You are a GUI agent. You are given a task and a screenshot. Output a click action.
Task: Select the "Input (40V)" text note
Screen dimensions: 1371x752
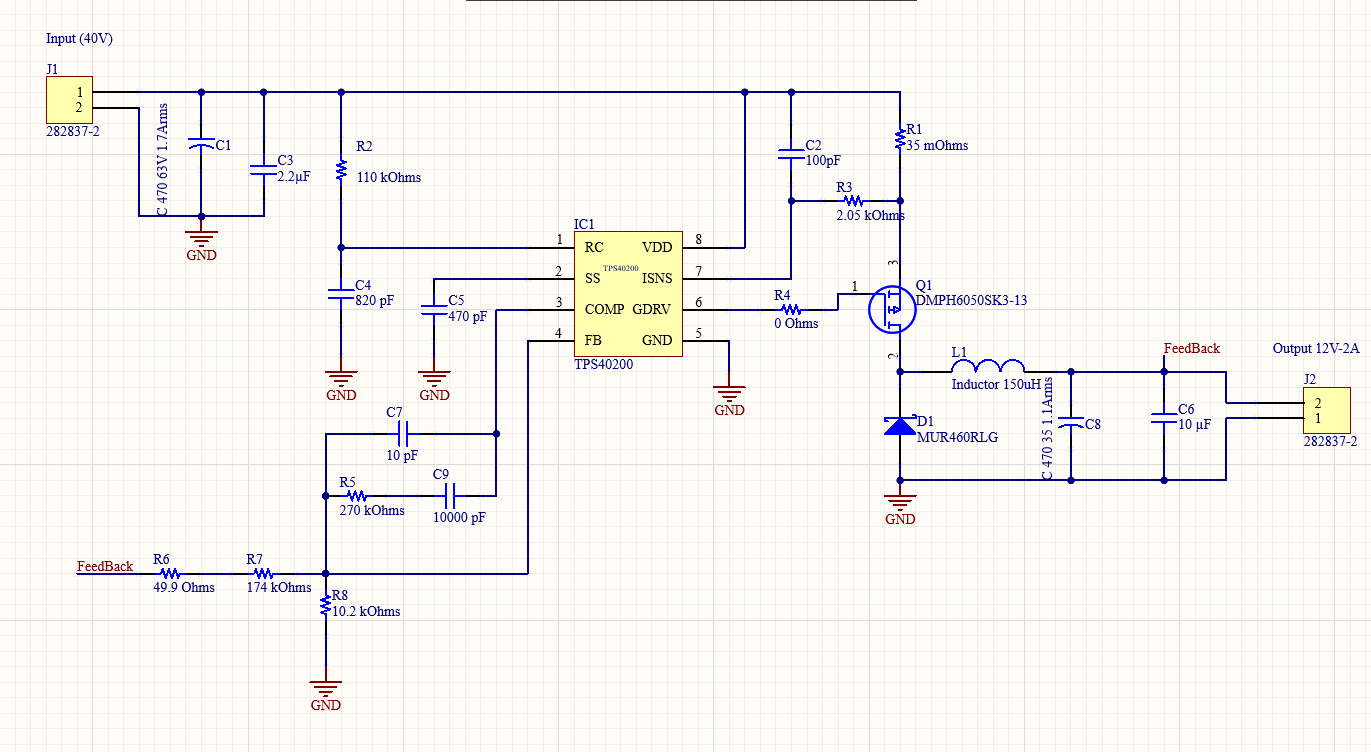(78, 38)
